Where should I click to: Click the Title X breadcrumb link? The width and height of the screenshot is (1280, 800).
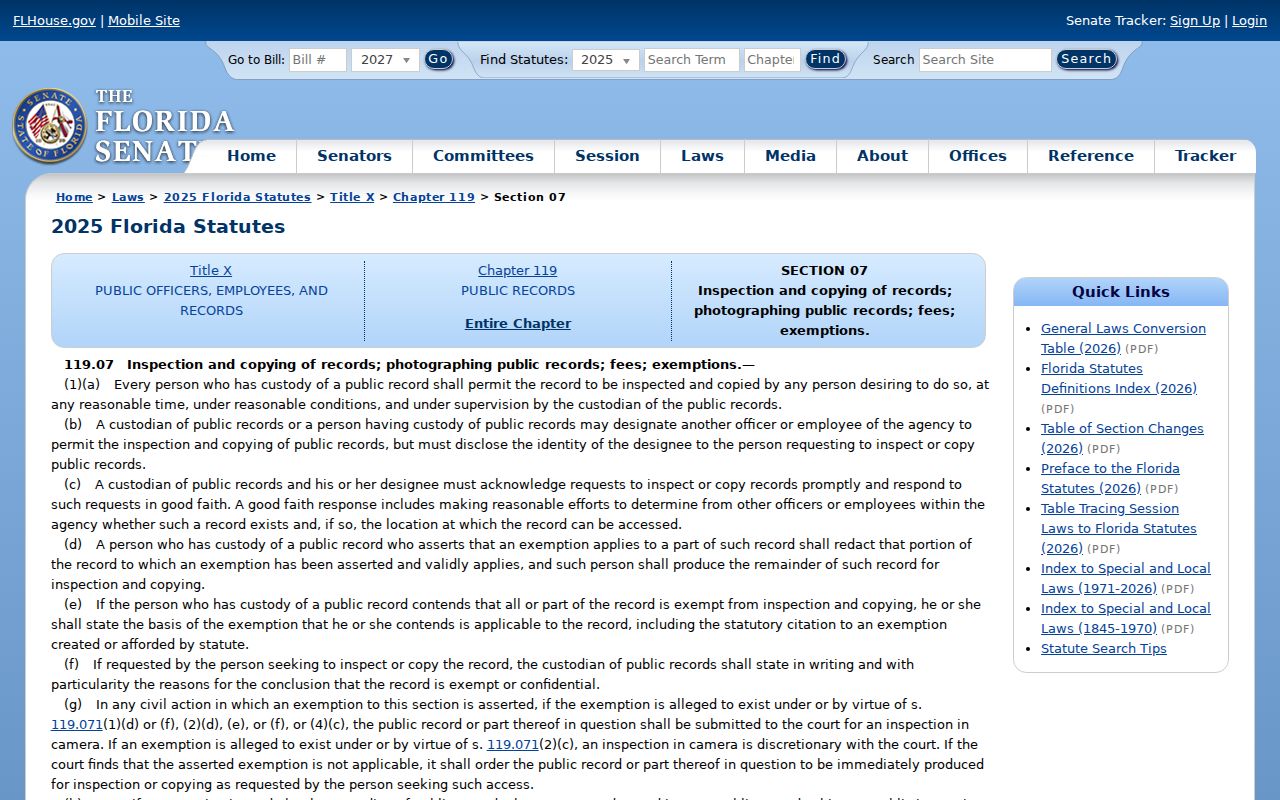pos(352,197)
